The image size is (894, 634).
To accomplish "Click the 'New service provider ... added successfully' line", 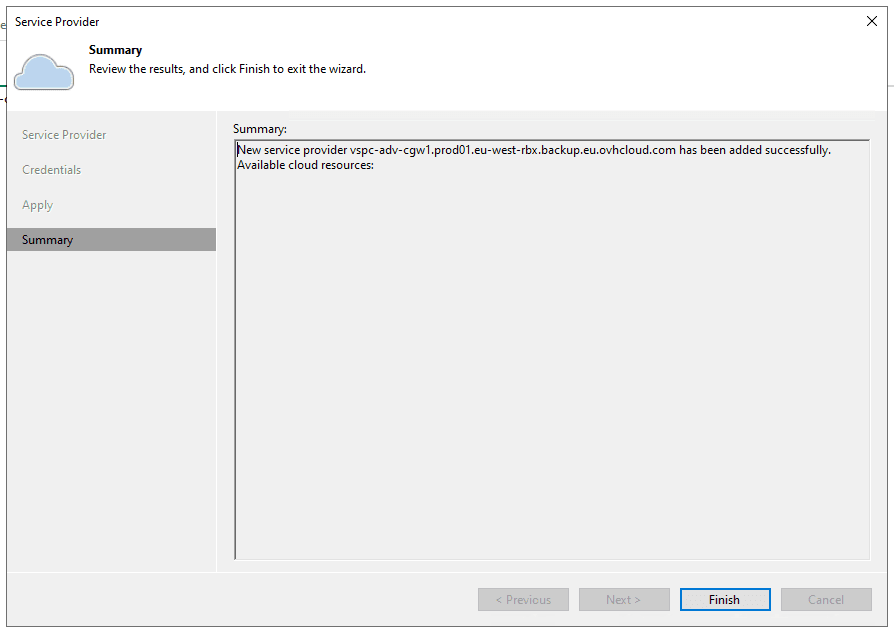I will click(534, 150).
